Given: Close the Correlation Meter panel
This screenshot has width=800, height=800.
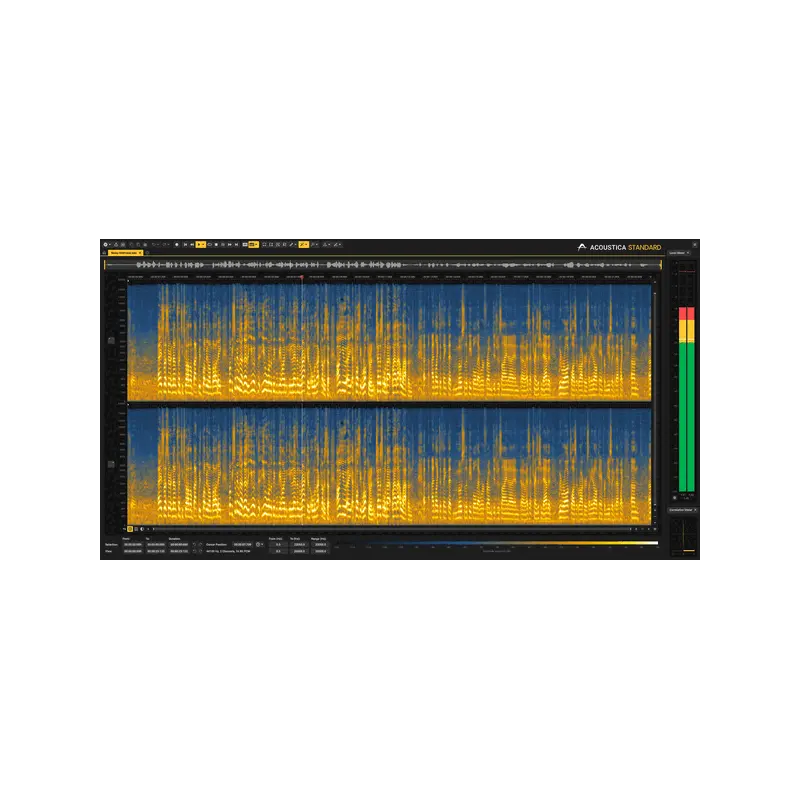Looking at the screenshot, I should click(695, 510).
